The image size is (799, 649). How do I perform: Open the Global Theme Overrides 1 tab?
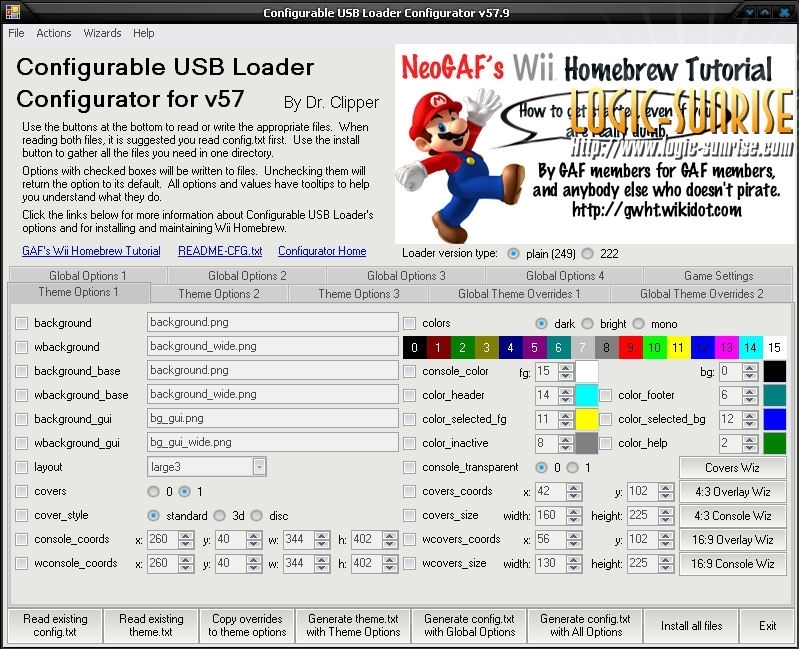[519, 294]
